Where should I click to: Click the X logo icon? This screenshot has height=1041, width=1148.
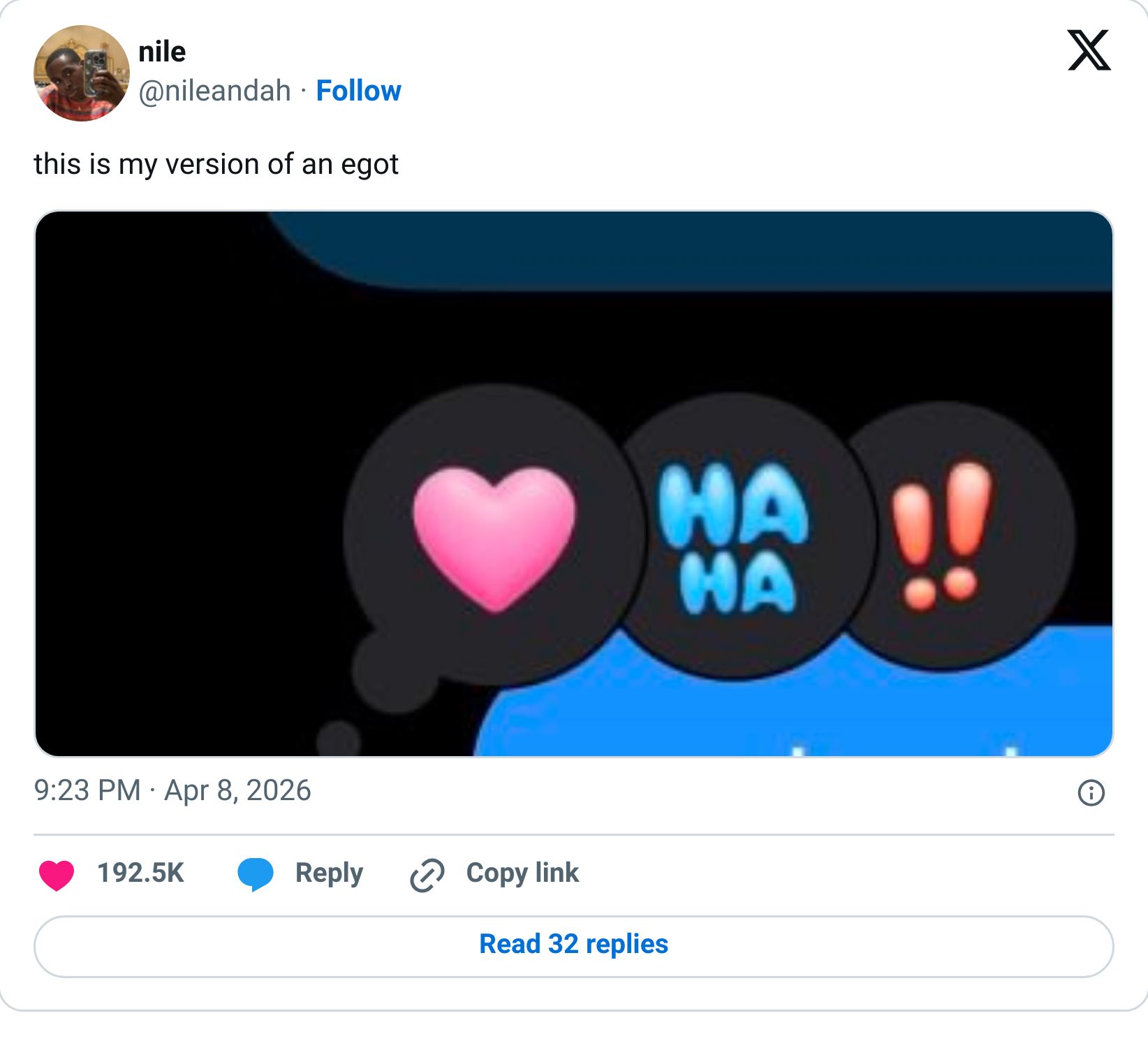coord(1088,50)
